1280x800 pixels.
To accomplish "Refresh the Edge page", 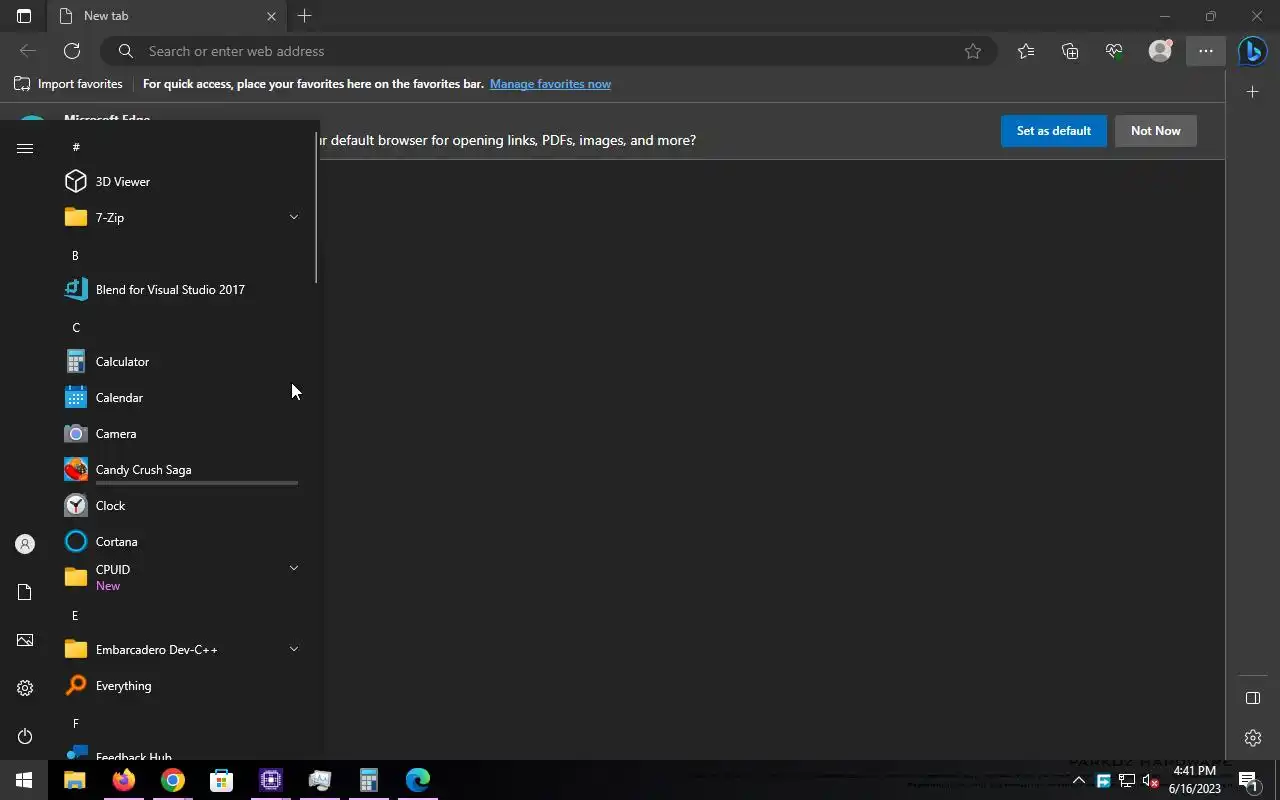I will [72, 51].
